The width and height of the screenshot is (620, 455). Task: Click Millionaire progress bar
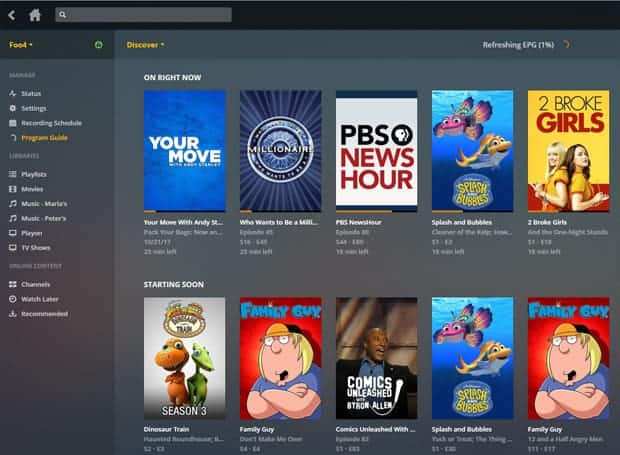pos(281,211)
